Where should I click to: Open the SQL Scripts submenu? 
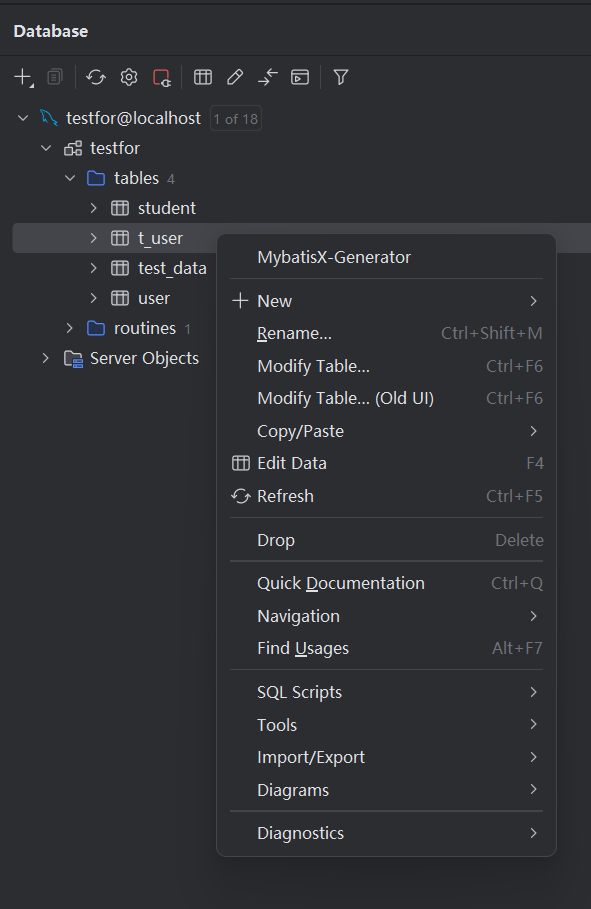coord(386,692)
